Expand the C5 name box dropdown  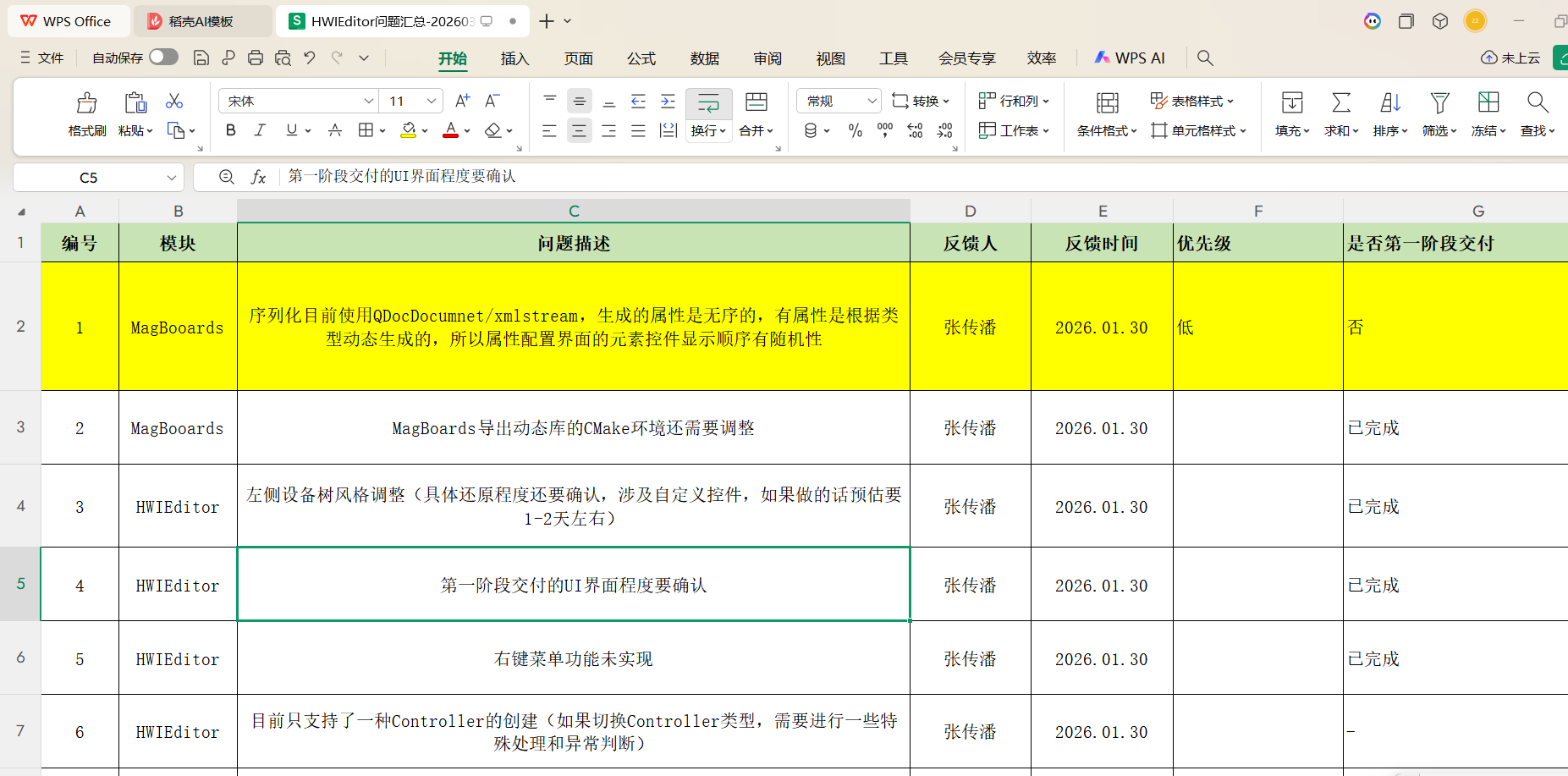click(x=172, y=178)
